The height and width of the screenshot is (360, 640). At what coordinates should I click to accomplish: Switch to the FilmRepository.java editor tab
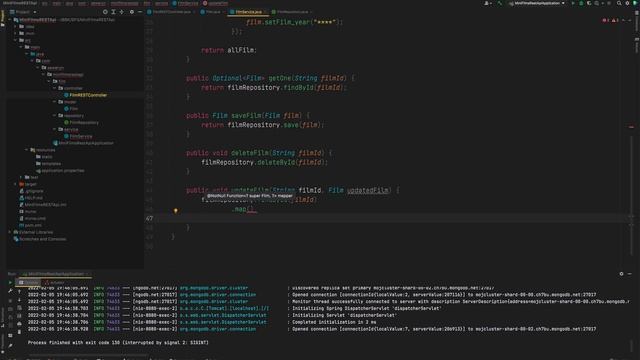290,12
